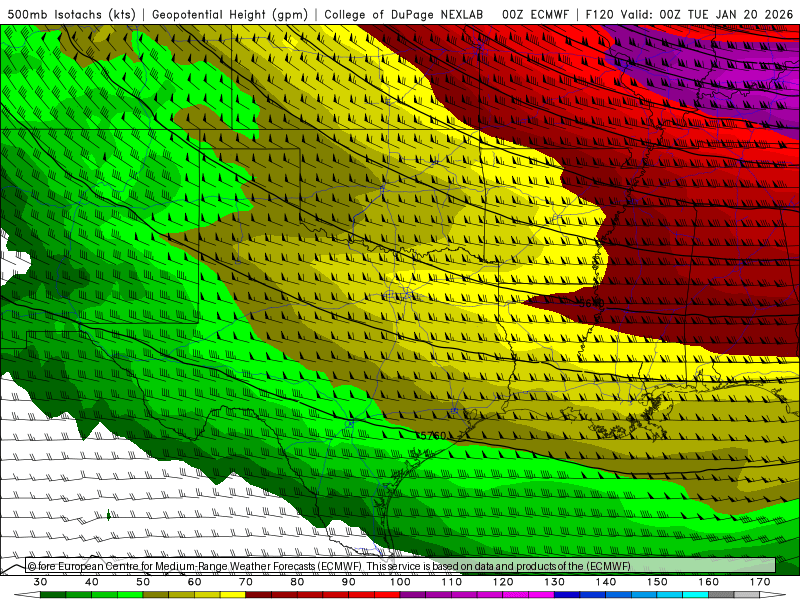The height and width of the screenshot is (600, 800).
Task: Click the 70 label on the color scale
Action: (x=246, y=582)
